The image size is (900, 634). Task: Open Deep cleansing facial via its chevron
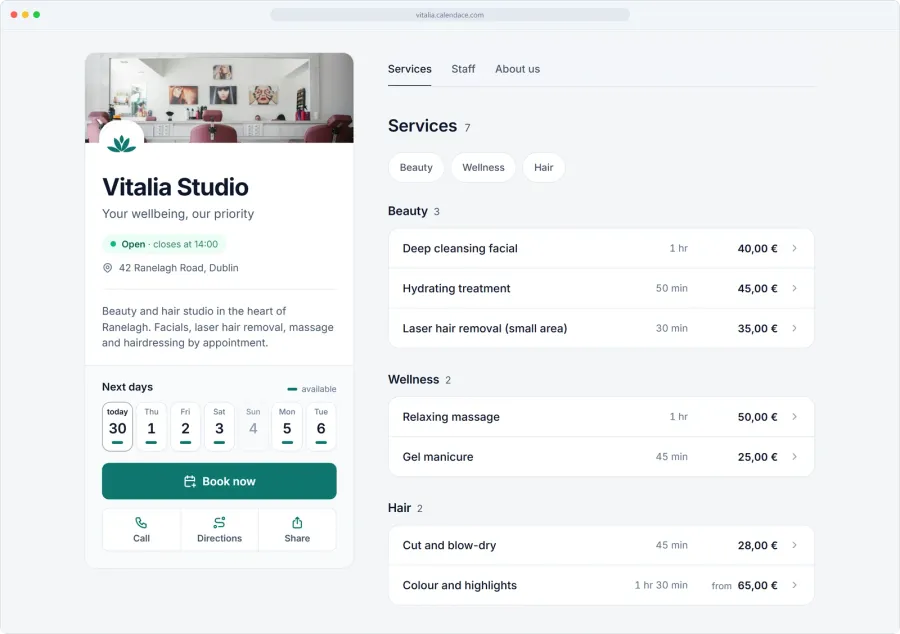[794, 248]
